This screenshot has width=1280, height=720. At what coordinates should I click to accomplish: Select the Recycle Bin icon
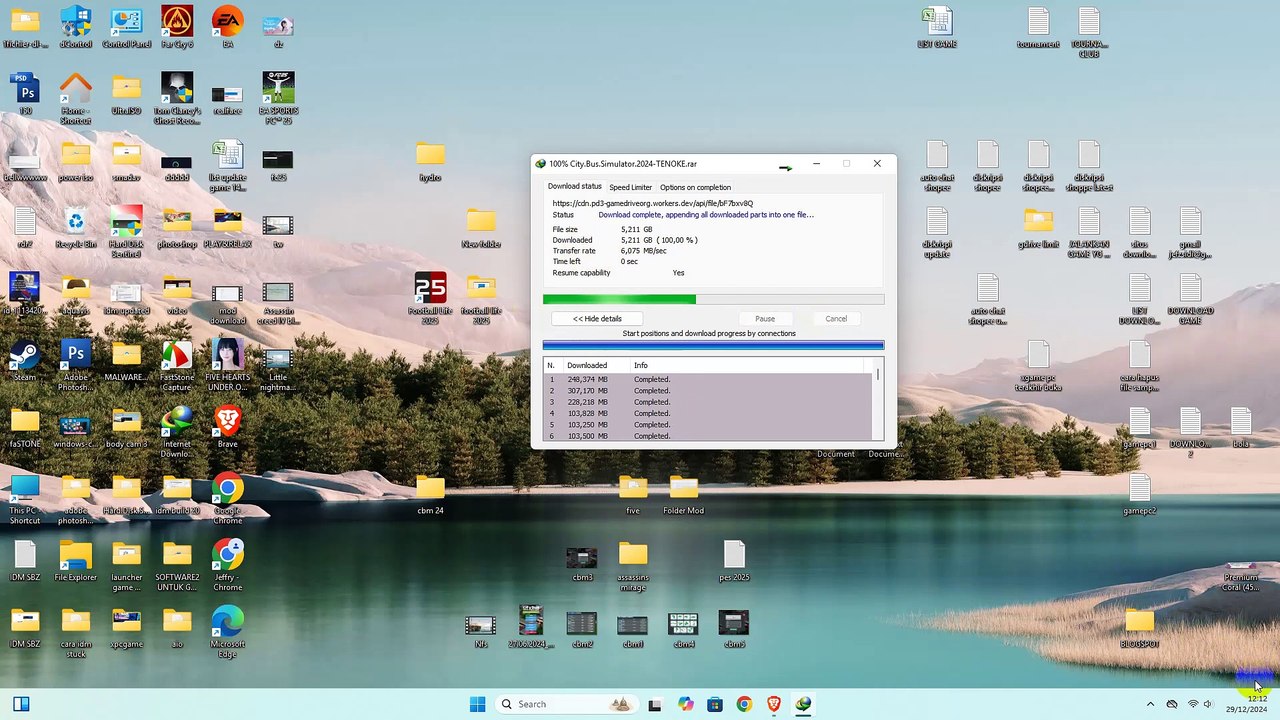75,227
